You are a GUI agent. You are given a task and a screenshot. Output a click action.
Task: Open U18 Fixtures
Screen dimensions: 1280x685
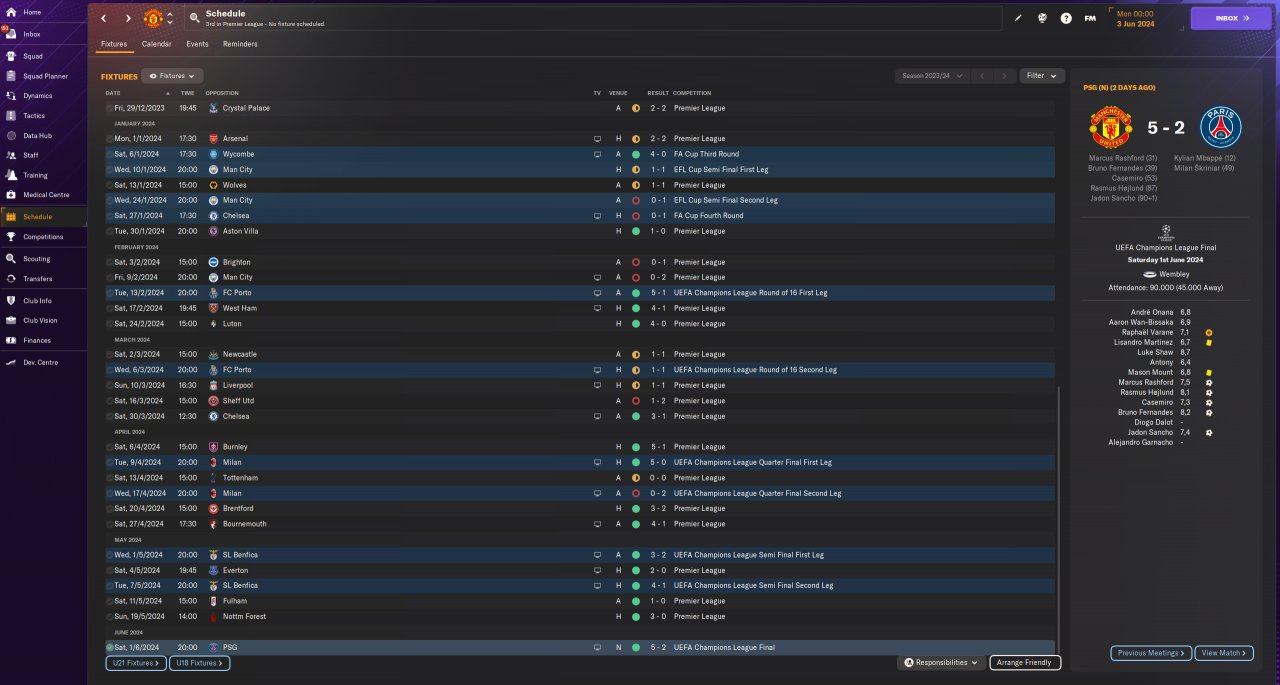(x=200, y=663)
